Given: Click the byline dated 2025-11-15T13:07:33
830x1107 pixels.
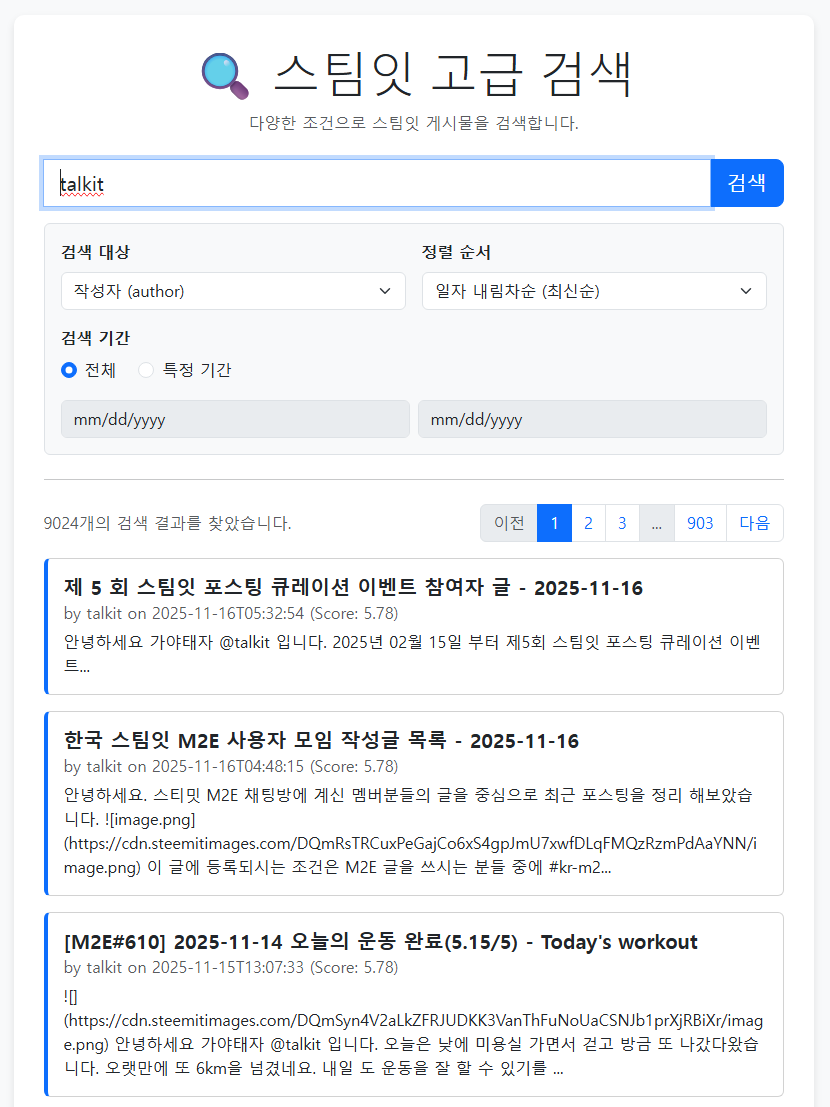Looking at the screenshot, I should pos(231,967).
